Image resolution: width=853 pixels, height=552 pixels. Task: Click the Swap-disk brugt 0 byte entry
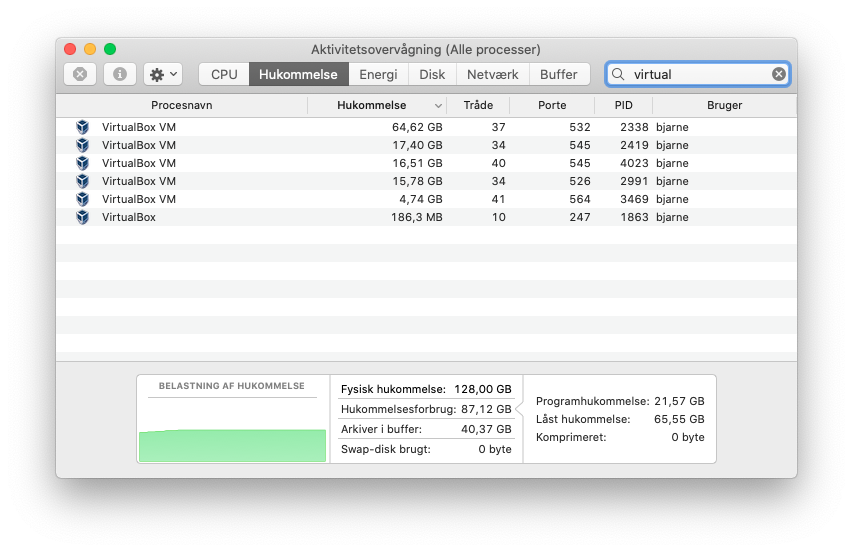click(x=426, y=449)
